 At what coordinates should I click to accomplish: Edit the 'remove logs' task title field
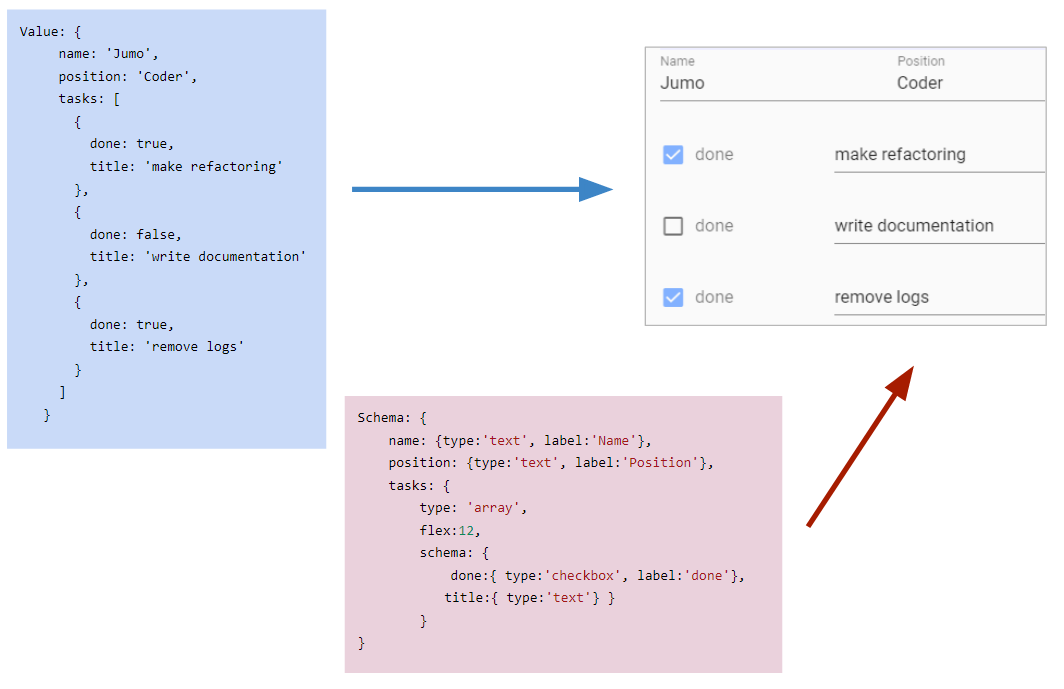939,297
